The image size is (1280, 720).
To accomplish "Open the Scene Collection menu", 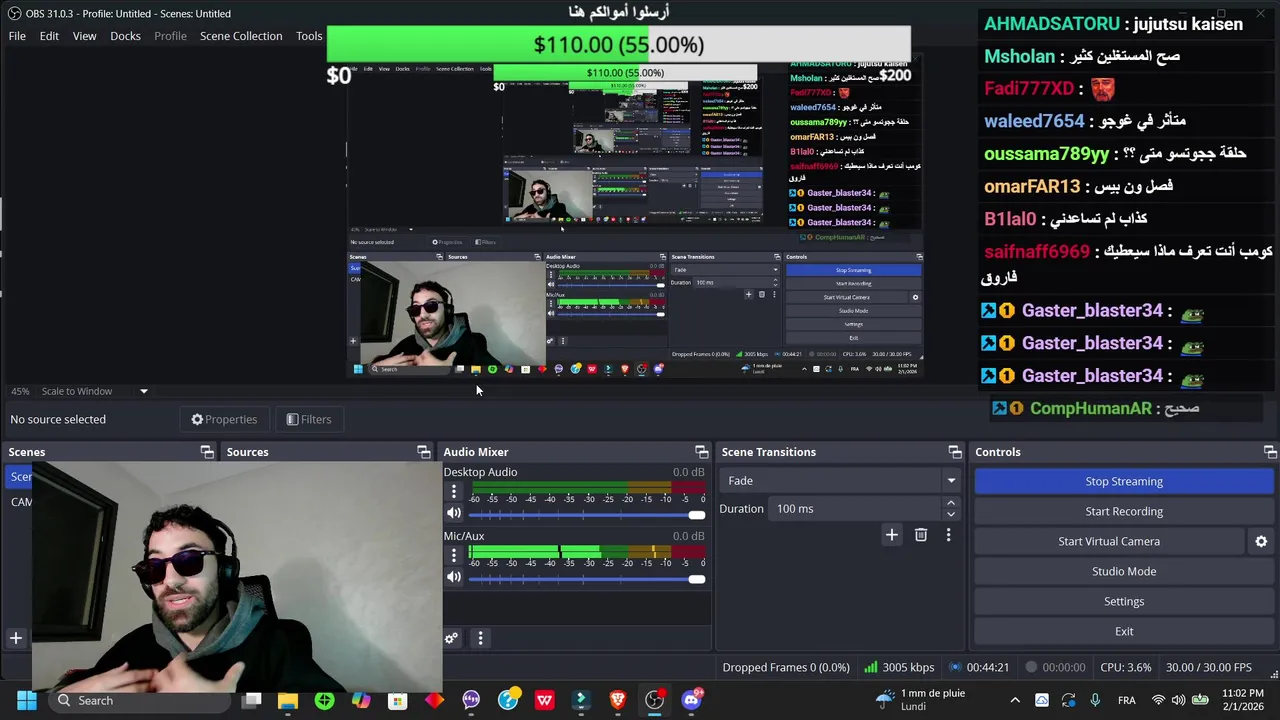I will pyautogui.click(x=241, y=36).
